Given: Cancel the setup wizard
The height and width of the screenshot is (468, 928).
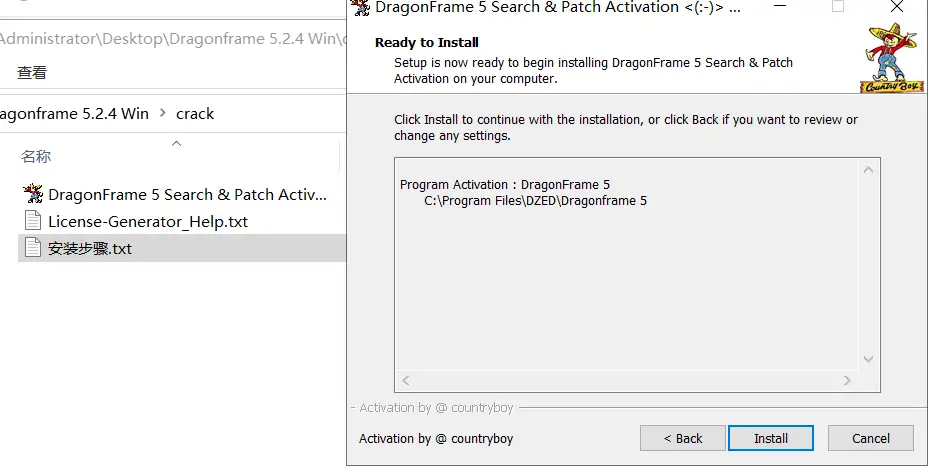Looking at the screenshot, I should coord(870,438).
